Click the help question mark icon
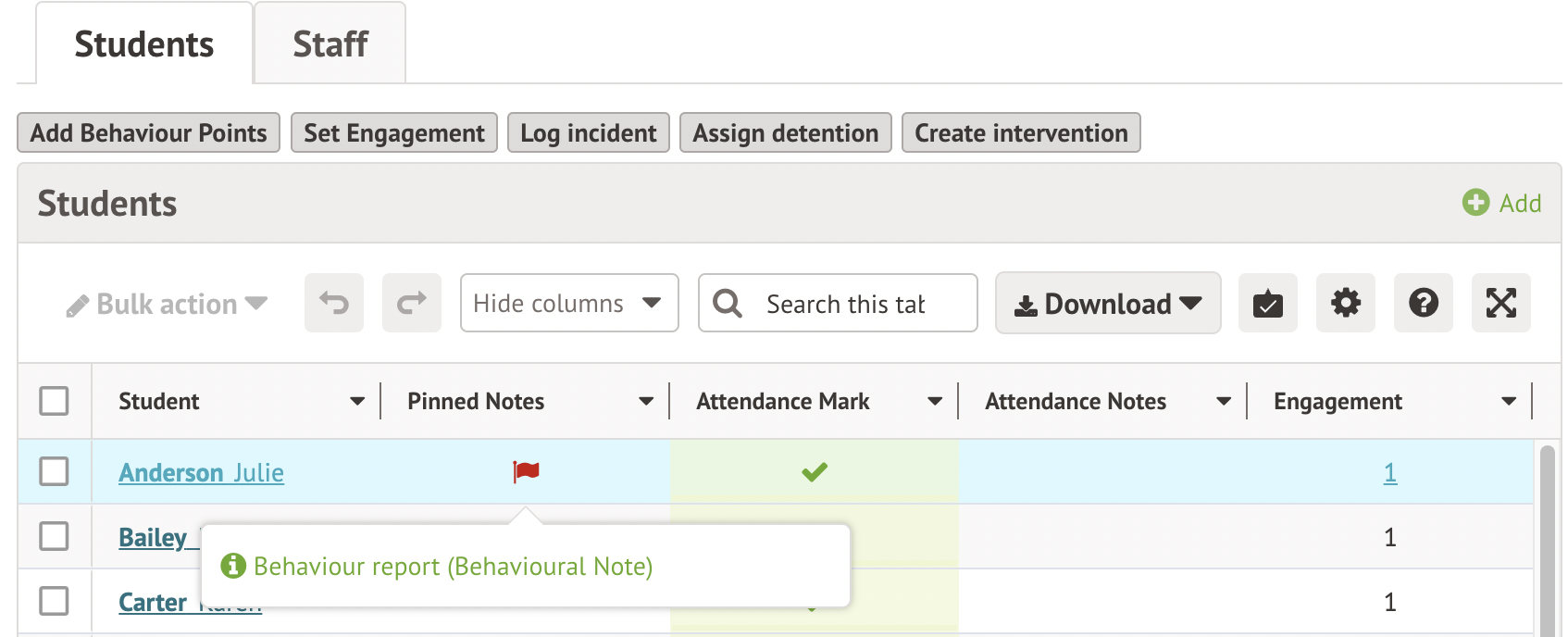Image resolution: width=1568 pixels, height=637 pixels. 1423,303
